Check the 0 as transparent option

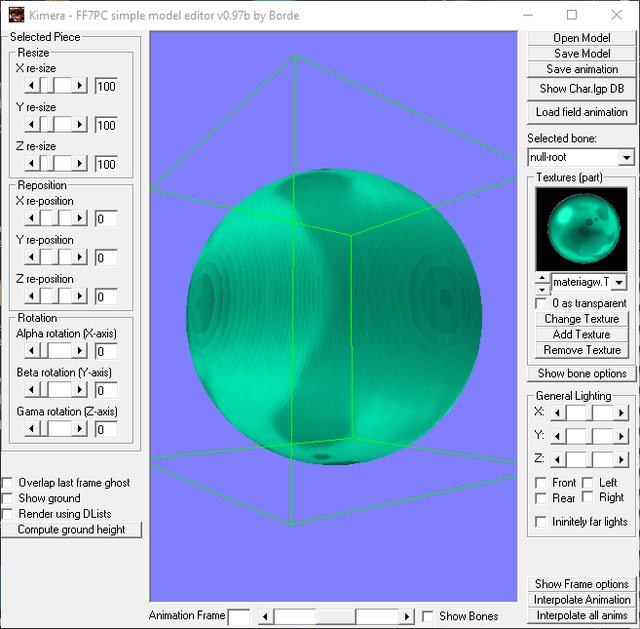pyautogui.click(x=541, y=303)
